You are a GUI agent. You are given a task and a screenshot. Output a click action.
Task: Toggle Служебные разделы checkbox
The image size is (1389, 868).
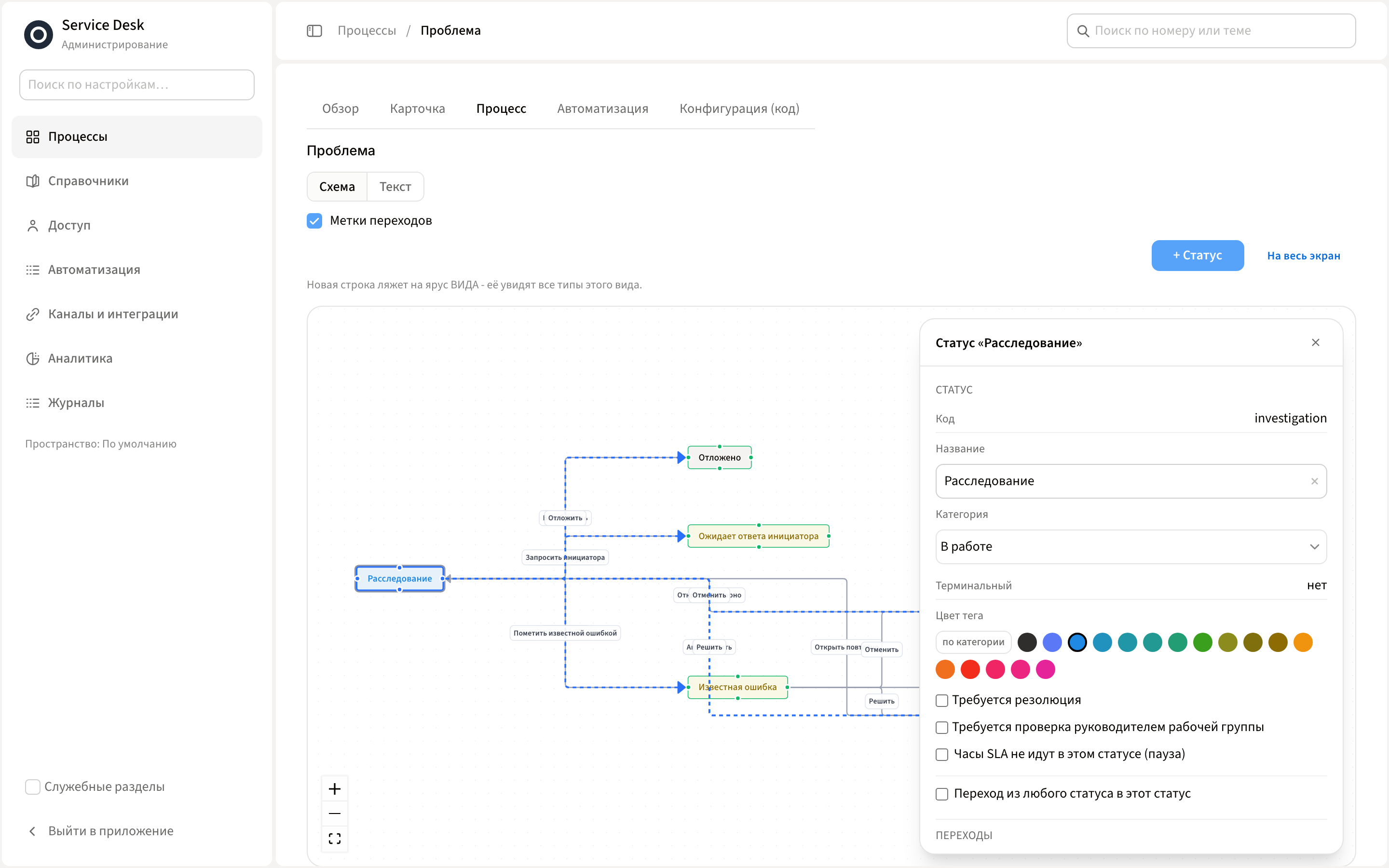(x=33, y=787)
